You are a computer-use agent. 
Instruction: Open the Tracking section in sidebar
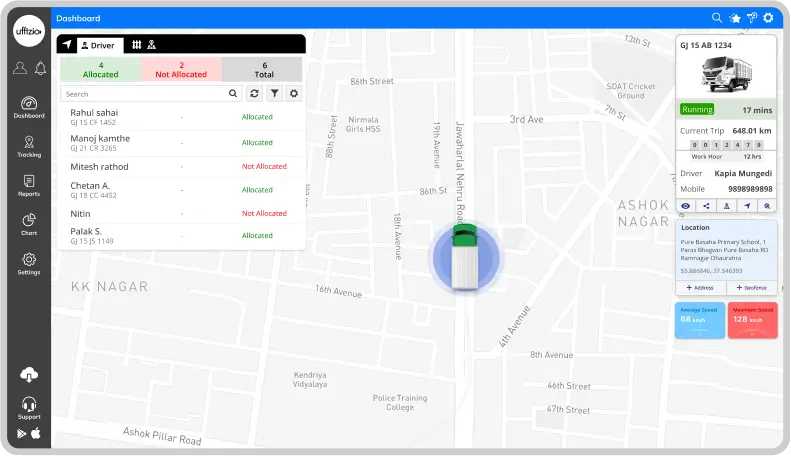coord(29,146)
